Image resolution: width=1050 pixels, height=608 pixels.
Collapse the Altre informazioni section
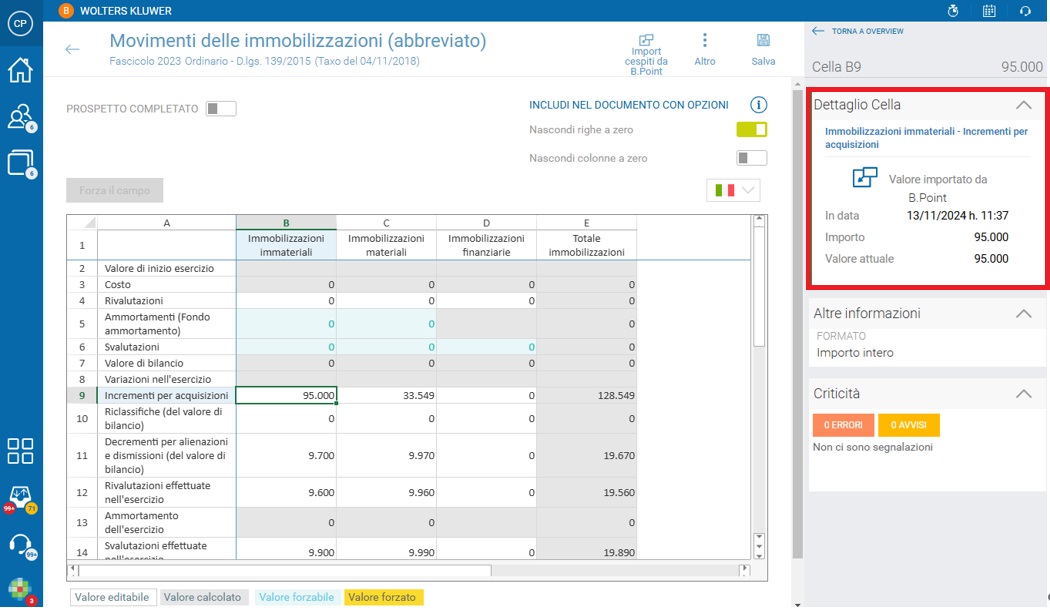1023,313
